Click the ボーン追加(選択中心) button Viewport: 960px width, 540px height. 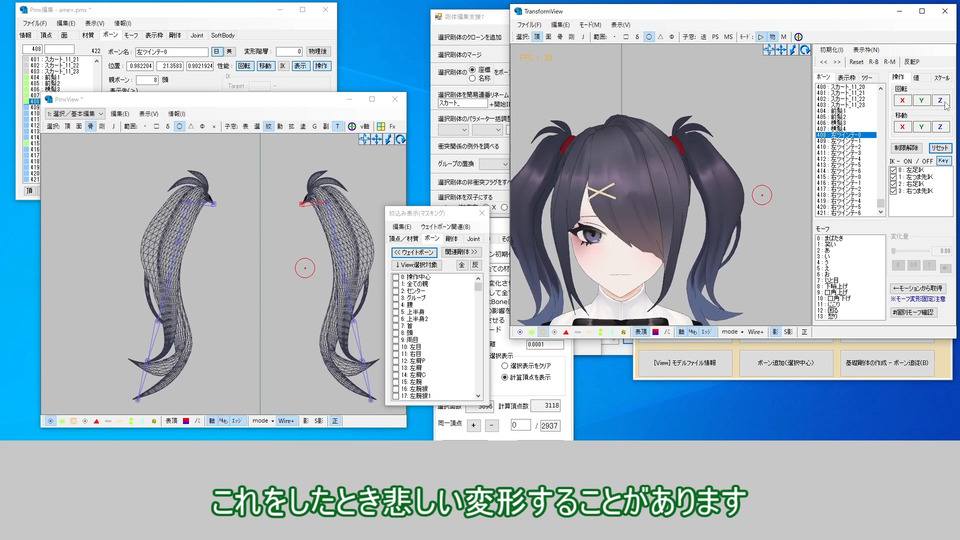click(786, 362)
